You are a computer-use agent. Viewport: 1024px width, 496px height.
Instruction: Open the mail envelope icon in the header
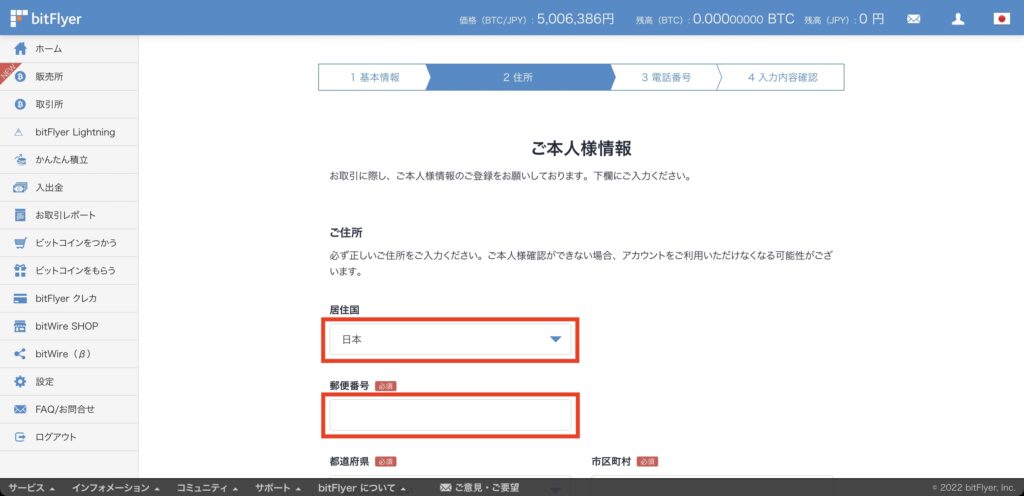[914, 19]
